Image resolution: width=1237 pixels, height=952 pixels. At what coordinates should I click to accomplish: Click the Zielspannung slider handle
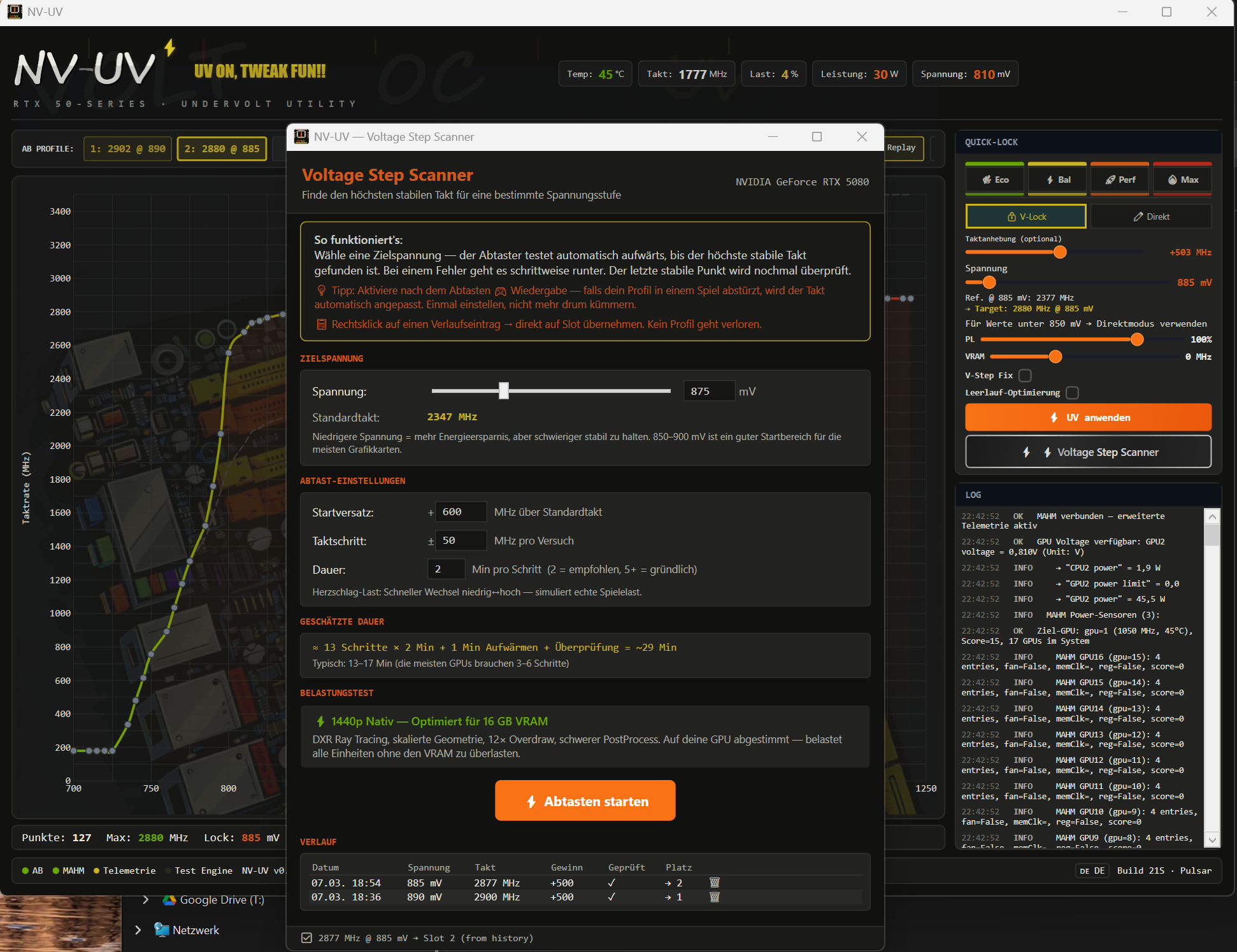click(504, 390)
